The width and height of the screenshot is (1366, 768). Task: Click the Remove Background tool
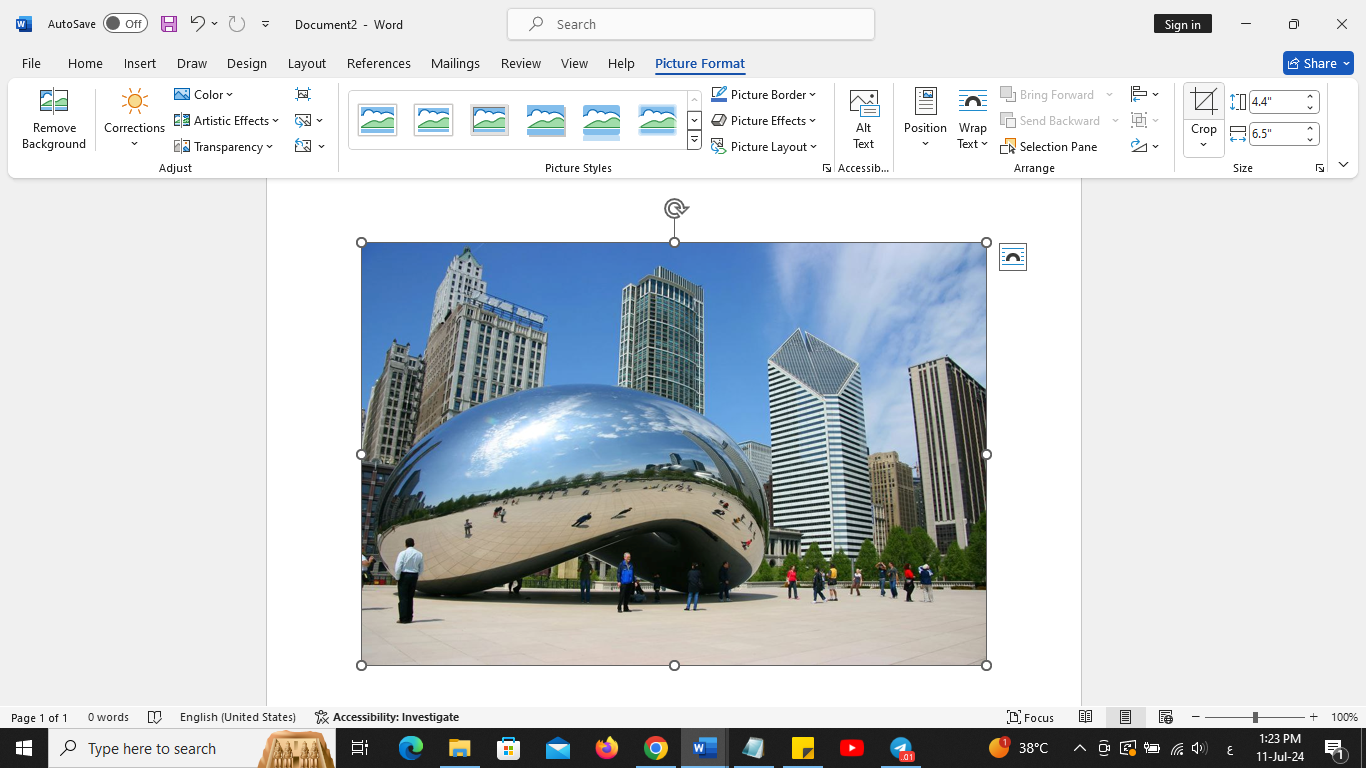[x=54, y=120]
